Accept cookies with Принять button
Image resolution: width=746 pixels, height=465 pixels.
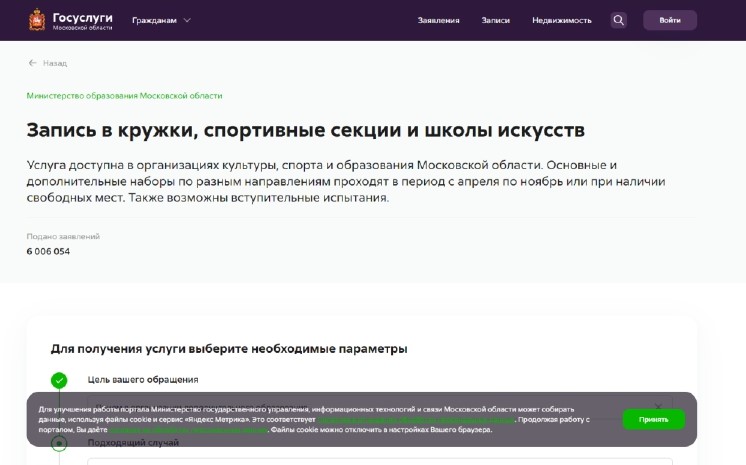point(654,419)
